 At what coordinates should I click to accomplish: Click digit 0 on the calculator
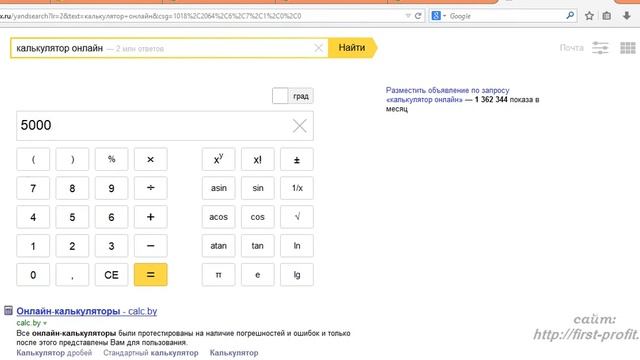click(33, 275)
